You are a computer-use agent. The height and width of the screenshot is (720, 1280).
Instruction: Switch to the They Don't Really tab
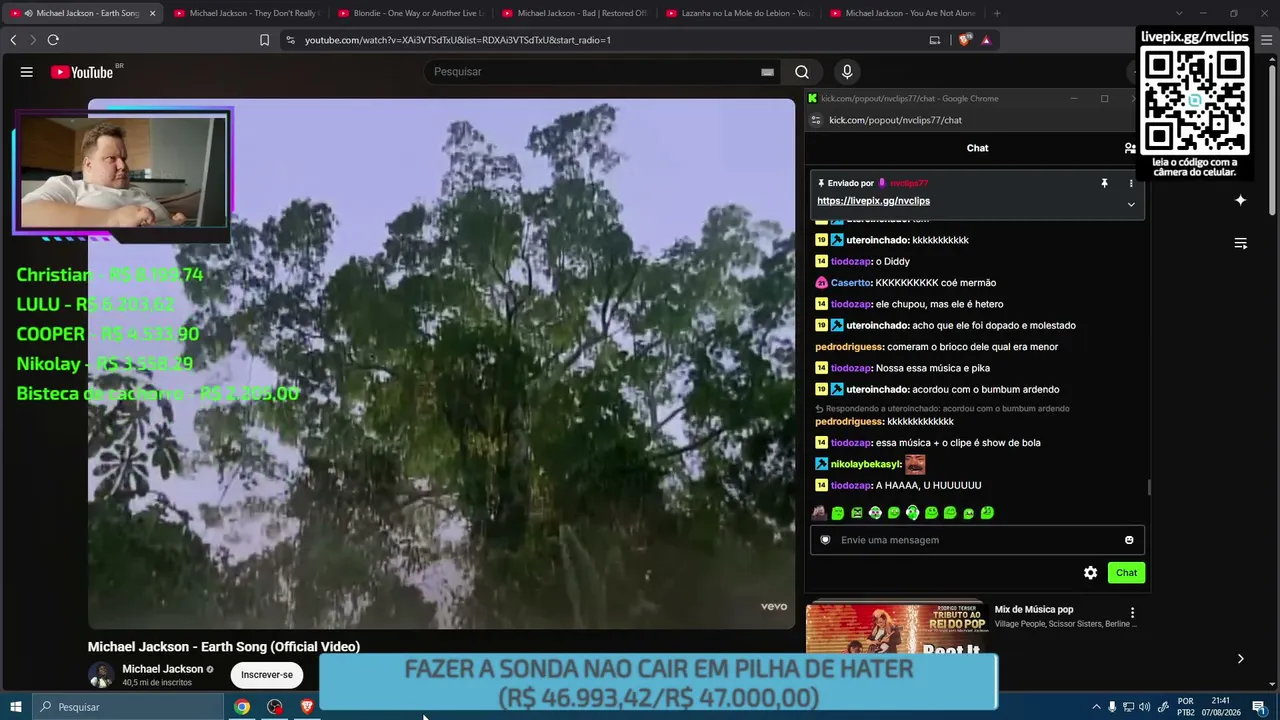(x=247, y=13)
